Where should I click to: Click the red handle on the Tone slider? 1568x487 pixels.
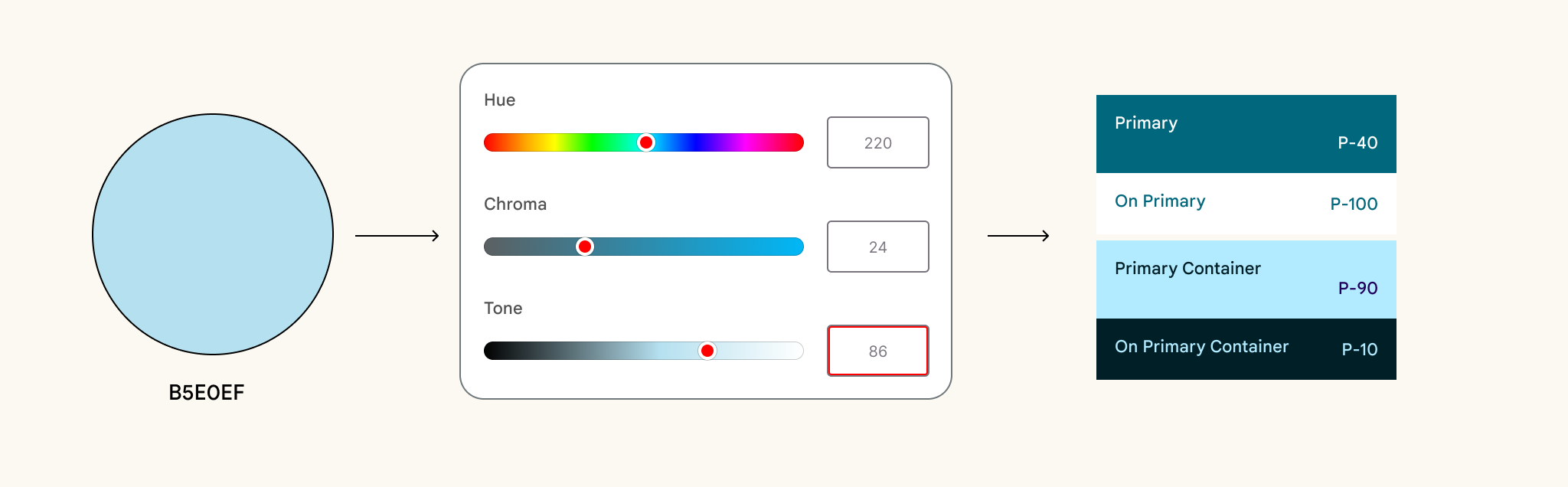point(707,351)
